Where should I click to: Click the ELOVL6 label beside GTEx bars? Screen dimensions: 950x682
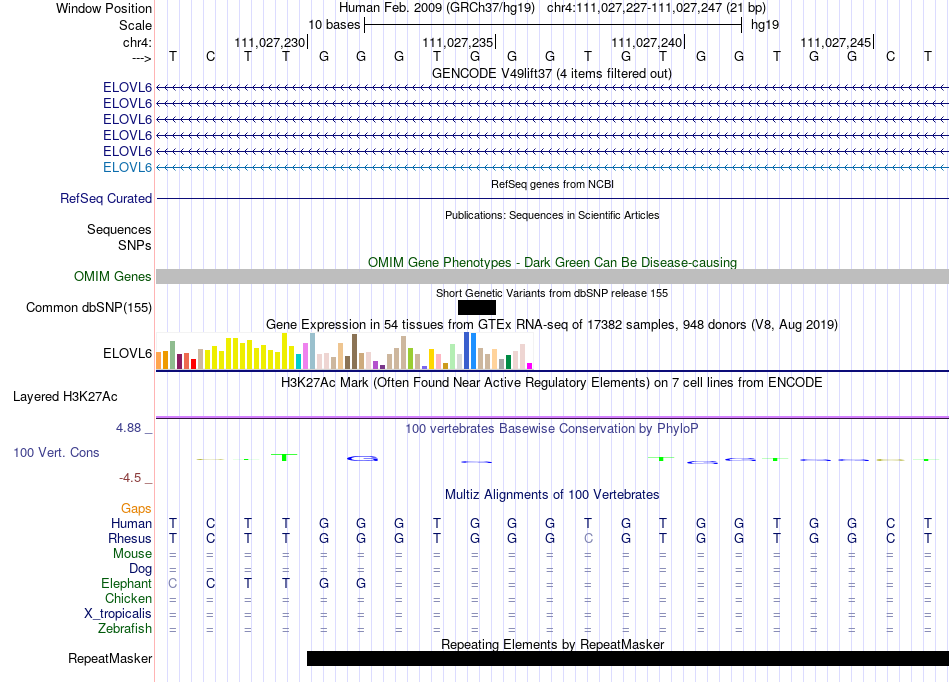coord(127,353)
